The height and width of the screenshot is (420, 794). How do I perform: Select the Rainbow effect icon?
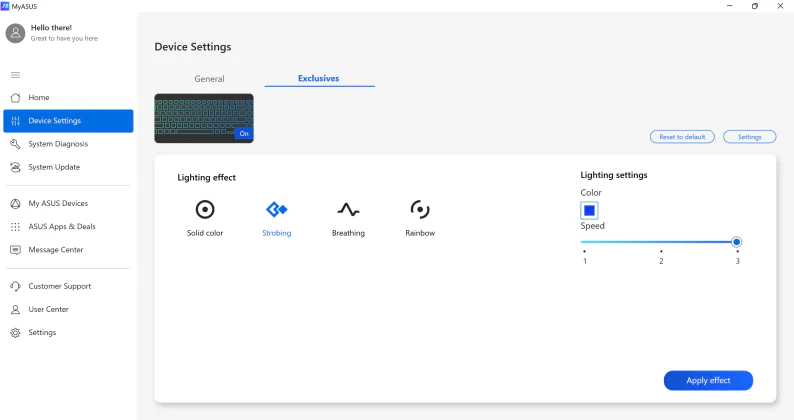click(x=420, y=209)
